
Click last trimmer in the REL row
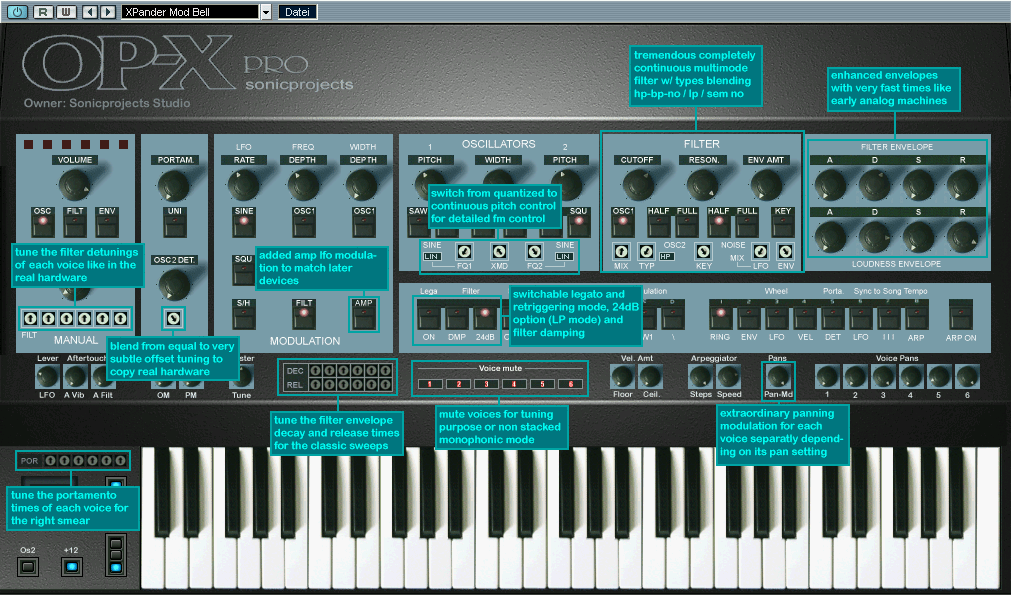[385, 384]
